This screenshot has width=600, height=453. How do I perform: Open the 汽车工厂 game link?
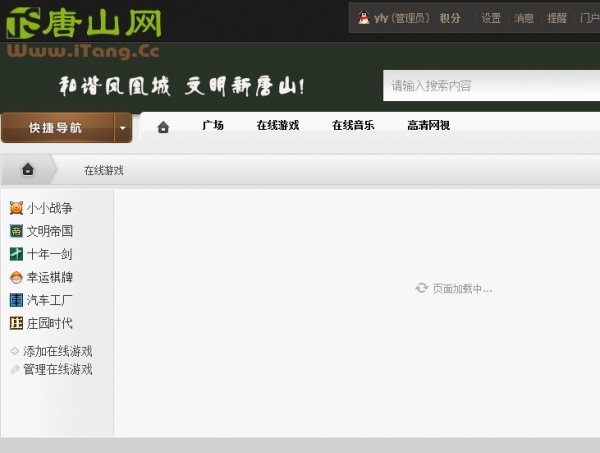coord(49,300)
